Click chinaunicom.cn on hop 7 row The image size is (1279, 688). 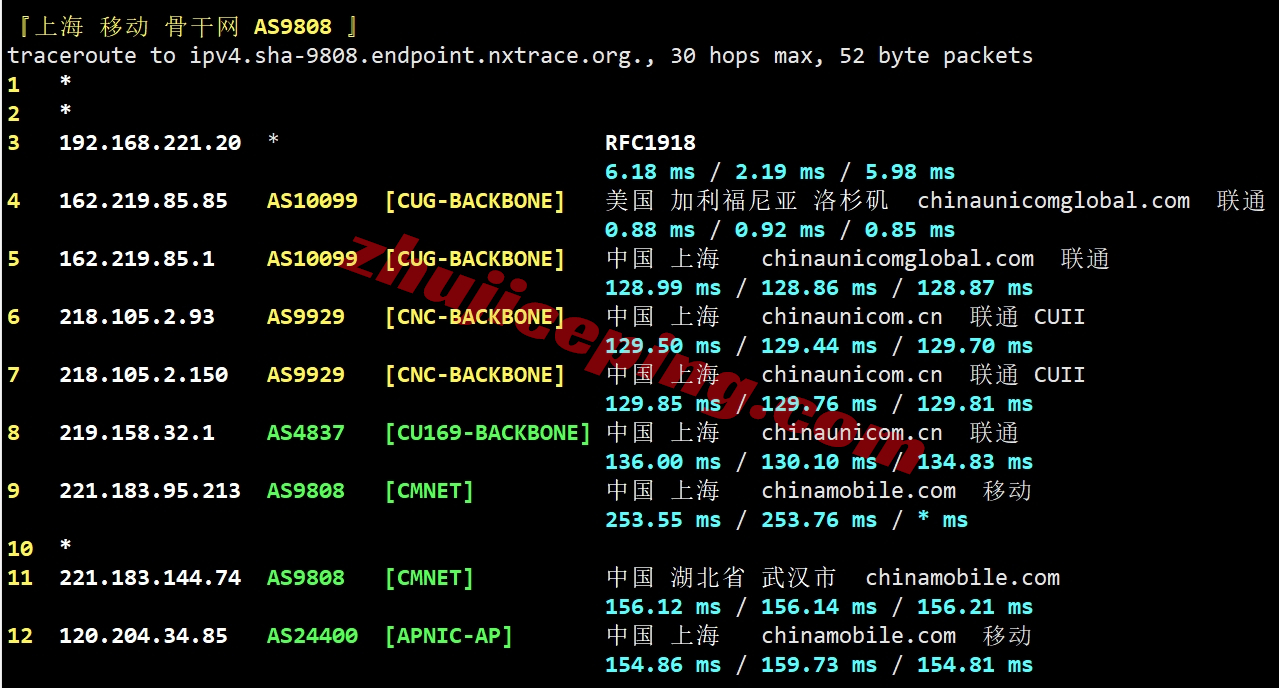[x=852, y=375]
